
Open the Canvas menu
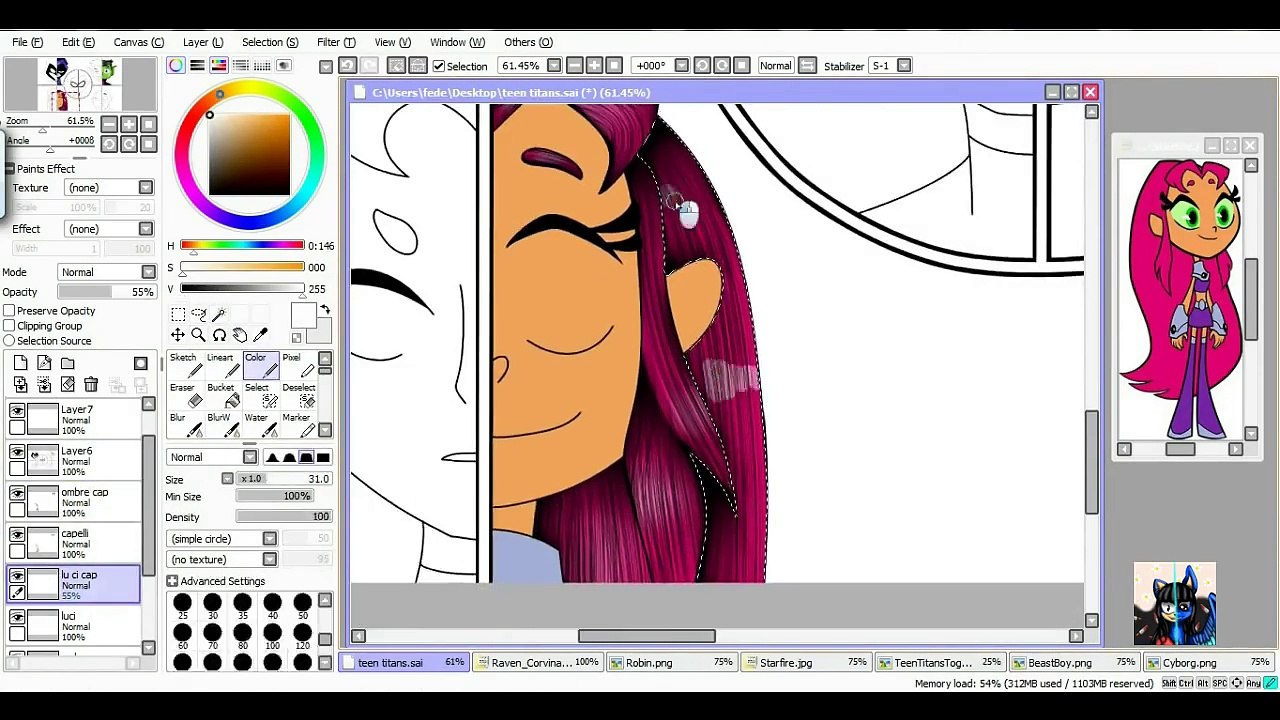coord(138,42)
